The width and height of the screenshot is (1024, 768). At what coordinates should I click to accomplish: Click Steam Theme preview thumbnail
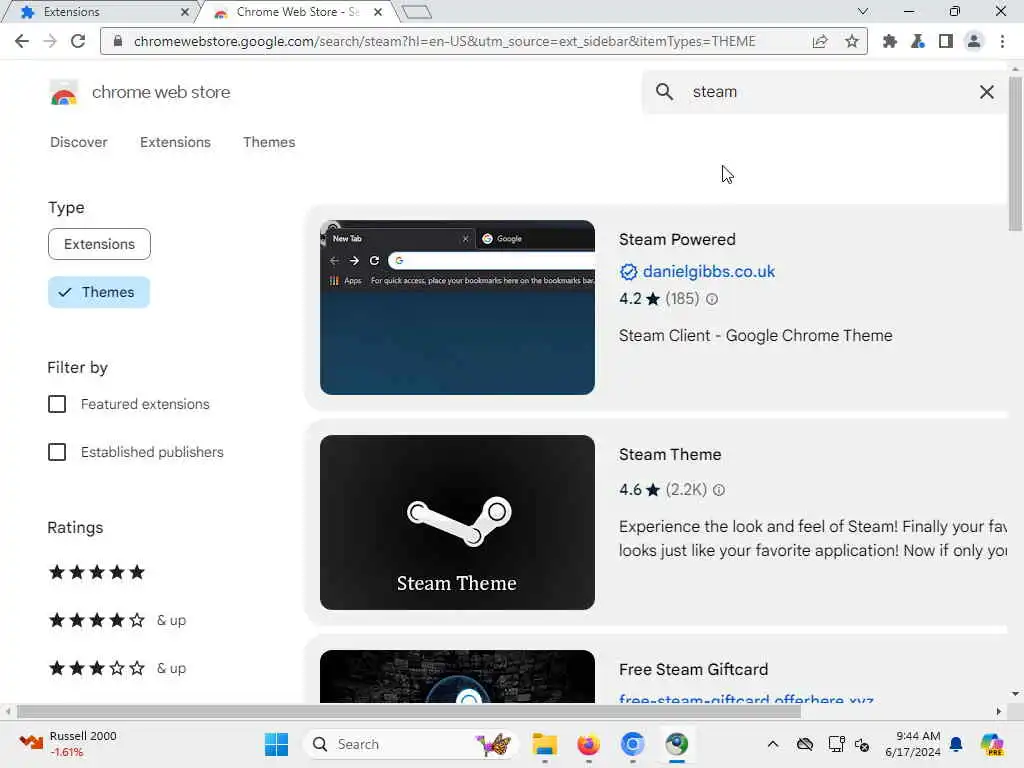coord(457,522)
